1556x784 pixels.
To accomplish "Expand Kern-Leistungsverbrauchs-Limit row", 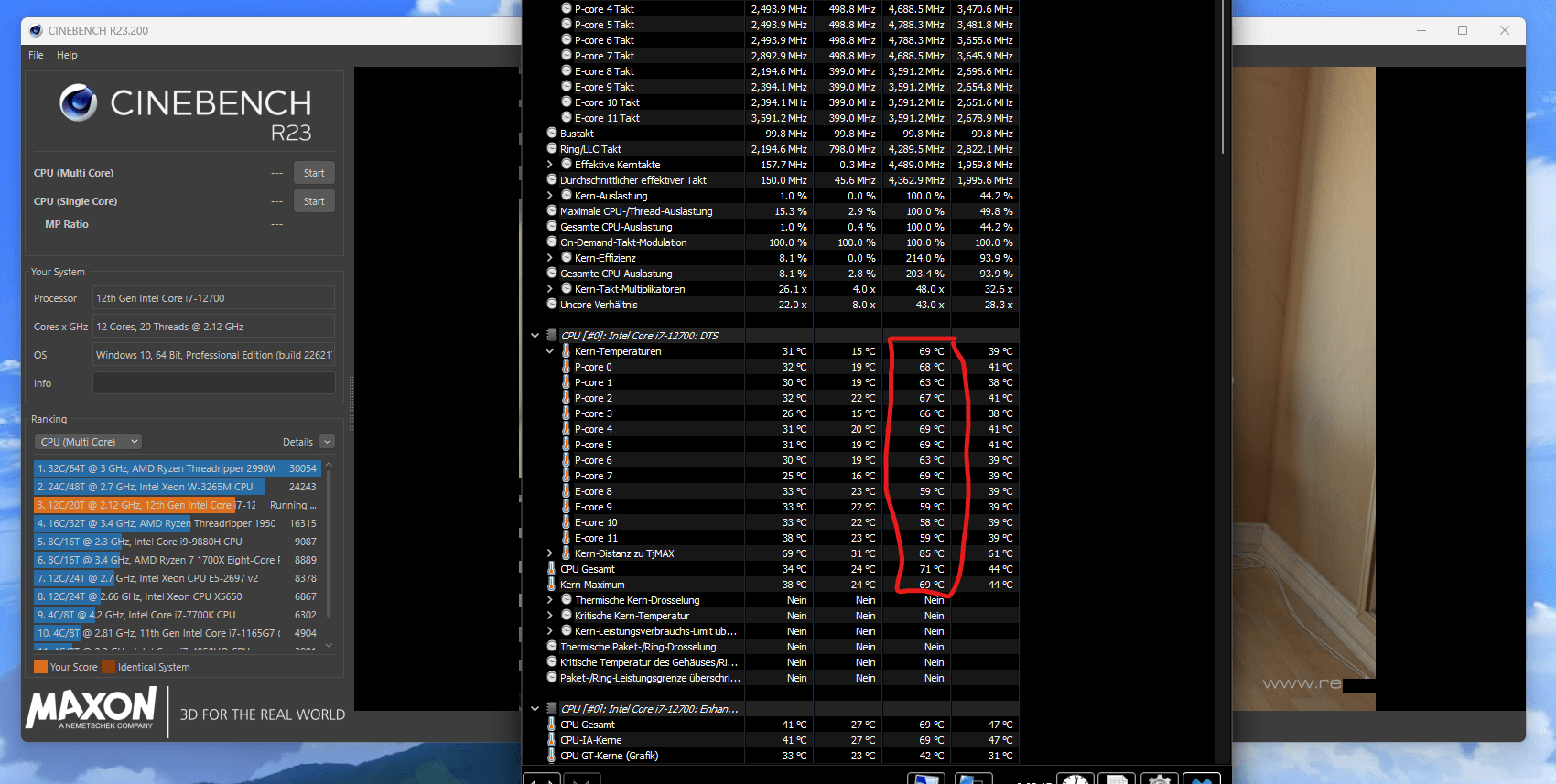I will [550, 631].
